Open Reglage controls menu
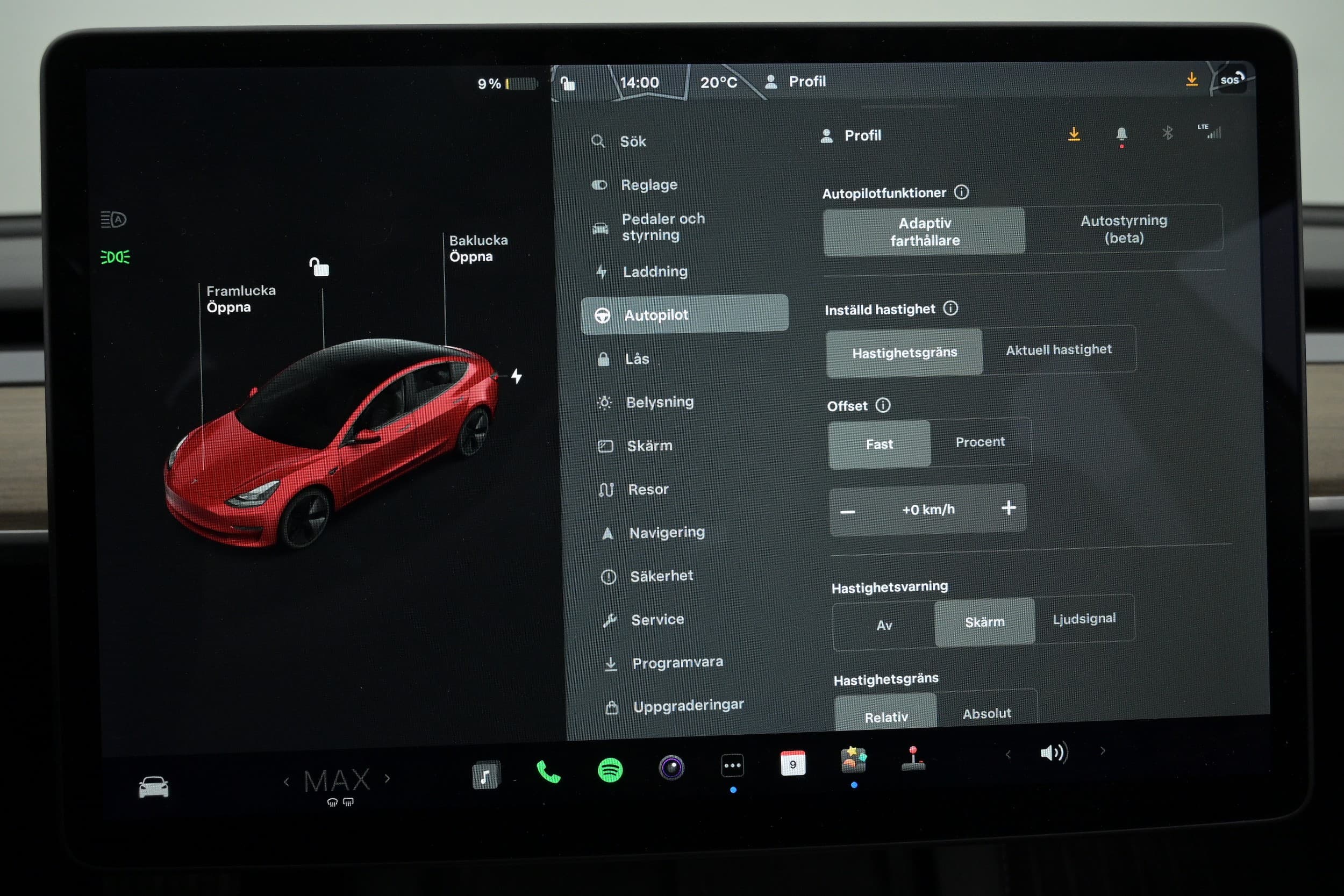This screenshot has height=896, width=1344. point(634,184)
